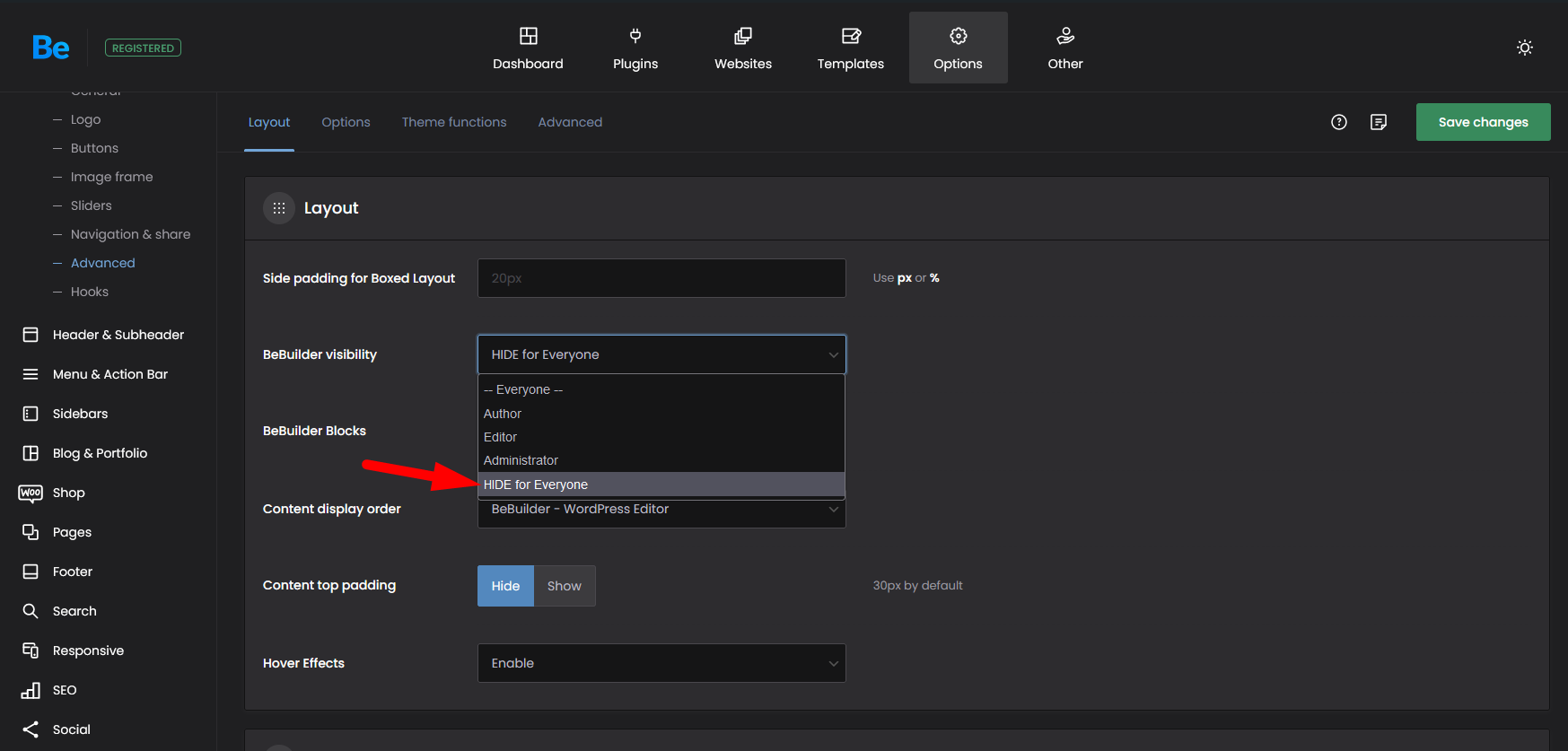Select Advanced in sidebar submenu
Image resolution: width=1568 pixels, height=751 pixels.
(102, 263)
